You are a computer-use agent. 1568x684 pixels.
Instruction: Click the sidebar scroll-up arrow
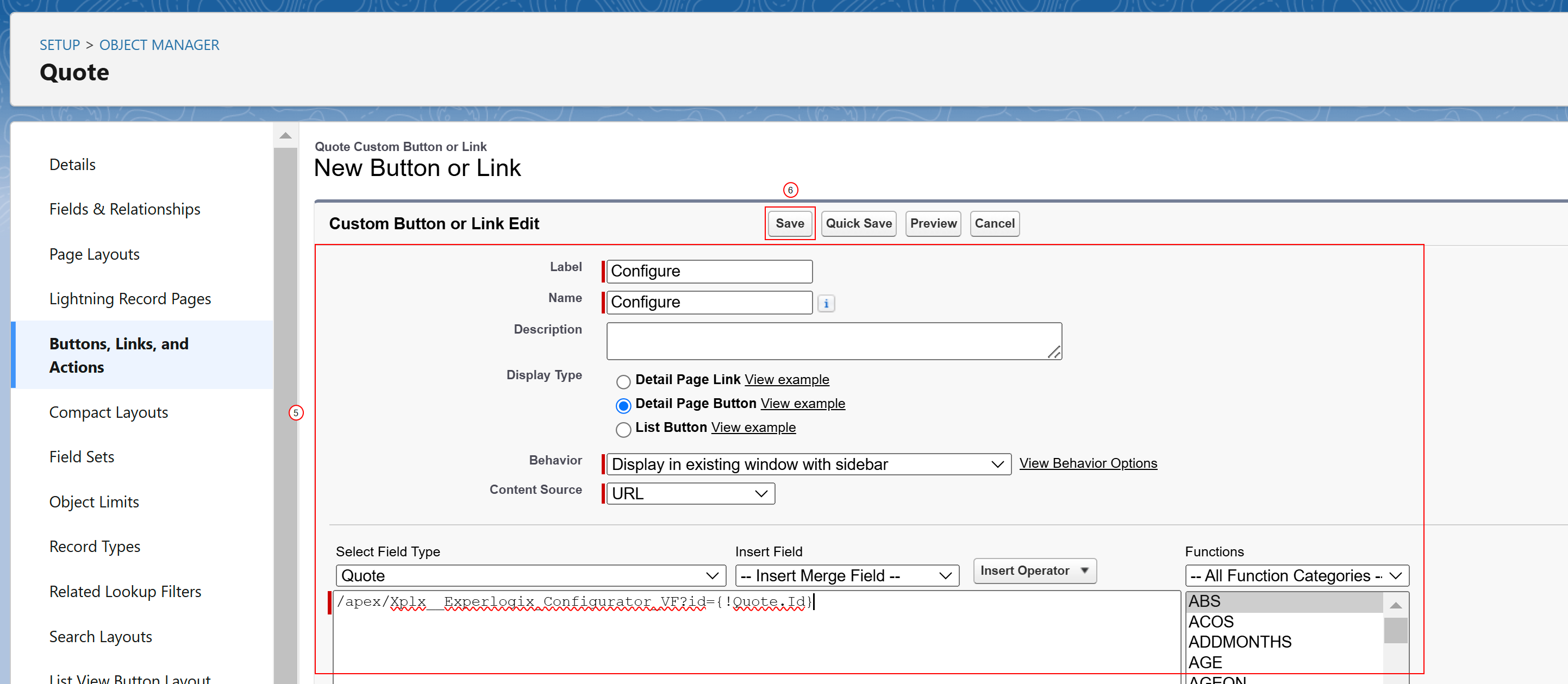tap(285, 136)
